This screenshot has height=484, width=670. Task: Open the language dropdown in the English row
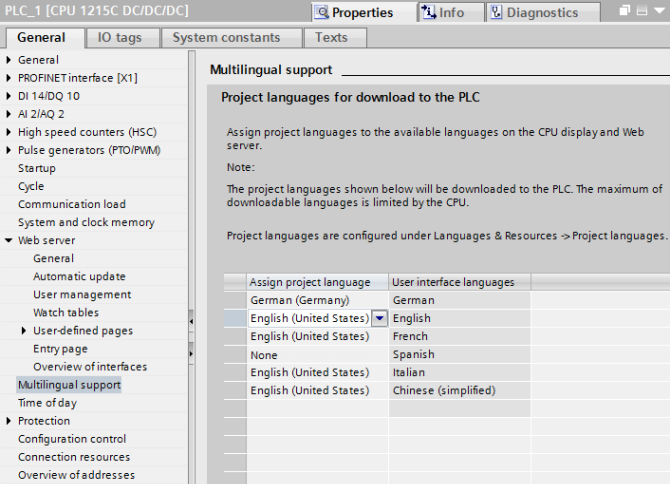point(379,318)
